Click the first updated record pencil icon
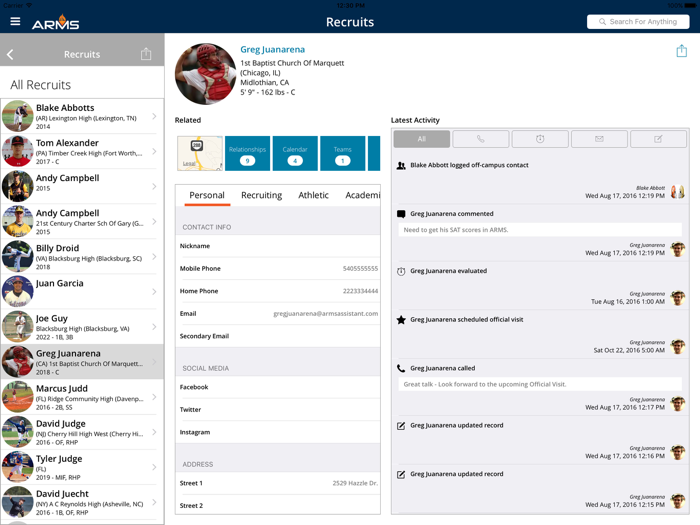Screen dimensions: 700x525 point(401,425)
